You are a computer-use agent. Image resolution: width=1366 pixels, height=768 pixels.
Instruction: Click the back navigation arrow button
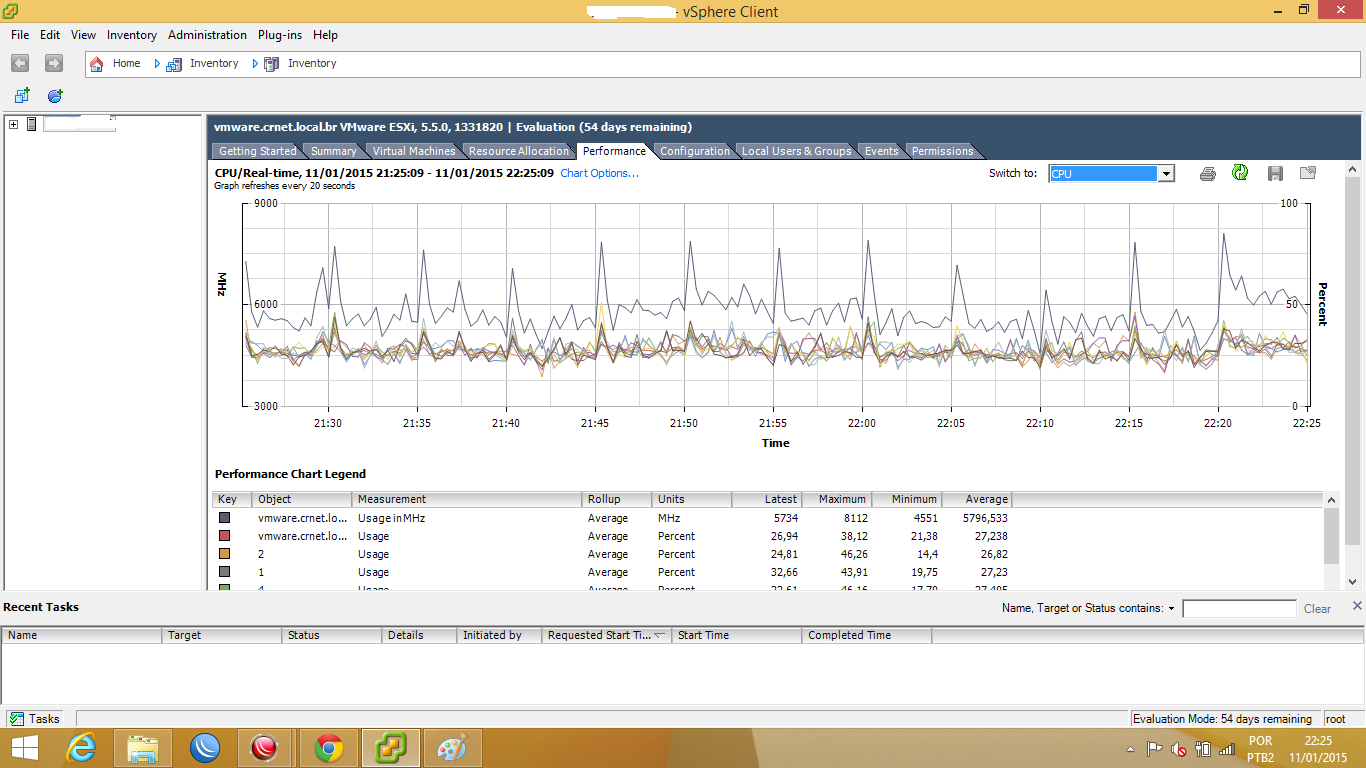point(20,64)
